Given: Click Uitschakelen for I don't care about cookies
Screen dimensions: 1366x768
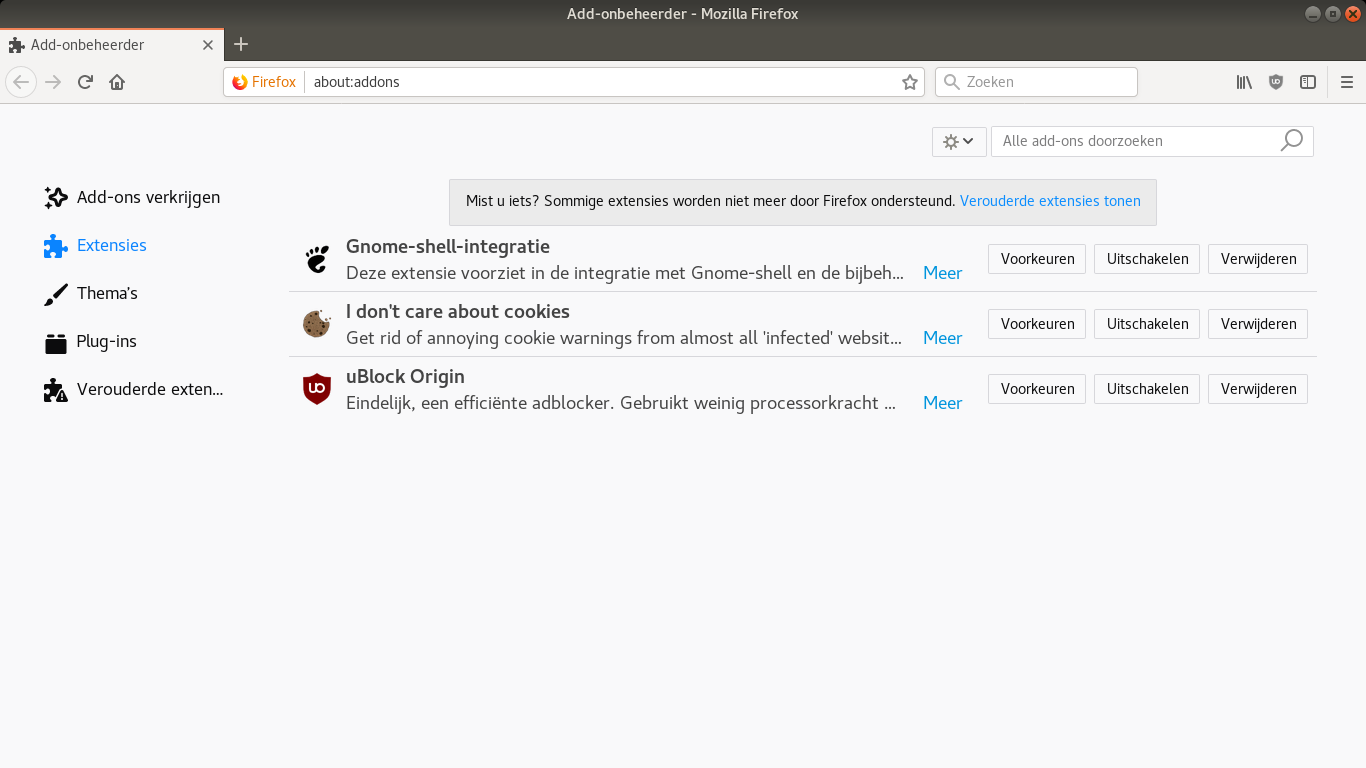Looking at the screenshot, I should (x=1147, y=324).
